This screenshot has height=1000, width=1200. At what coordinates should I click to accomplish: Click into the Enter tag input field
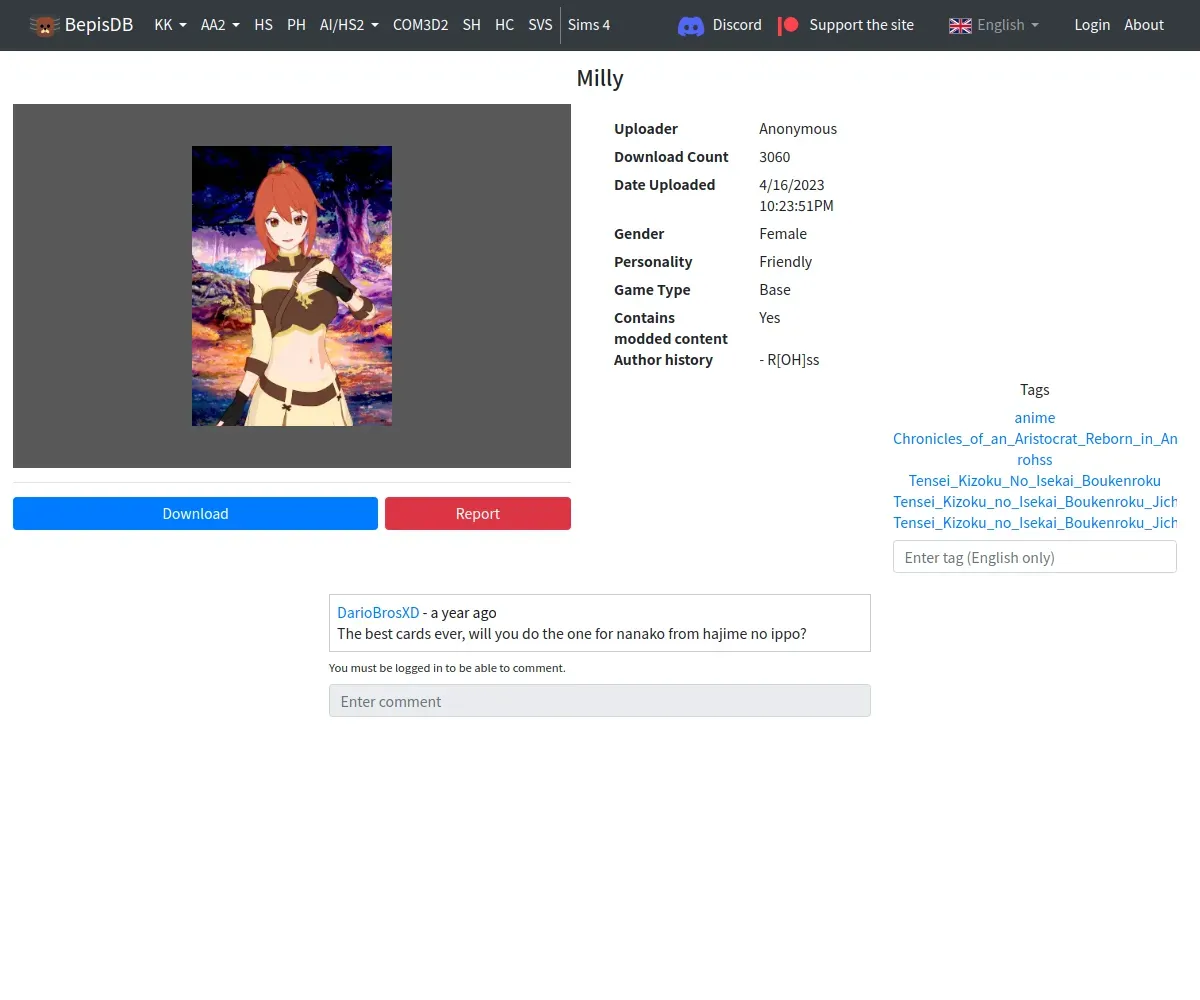point(1035,557)
